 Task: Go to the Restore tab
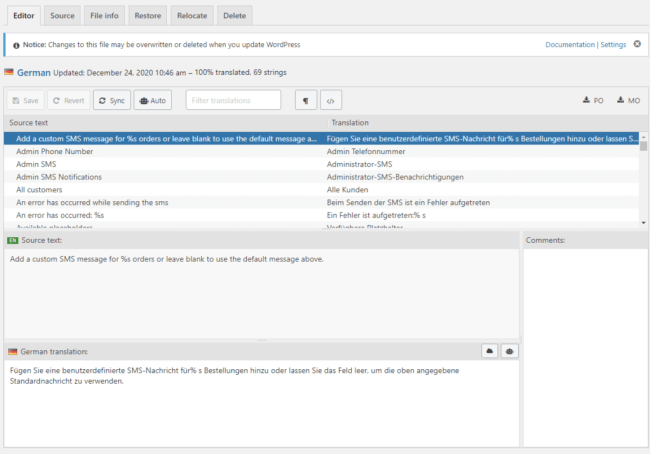(x=148, y=16)
